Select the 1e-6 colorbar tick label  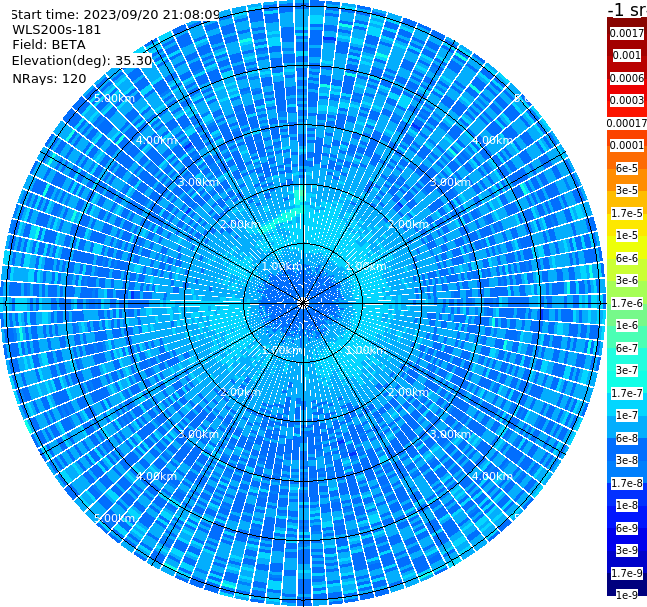click(x=627, y=326)
